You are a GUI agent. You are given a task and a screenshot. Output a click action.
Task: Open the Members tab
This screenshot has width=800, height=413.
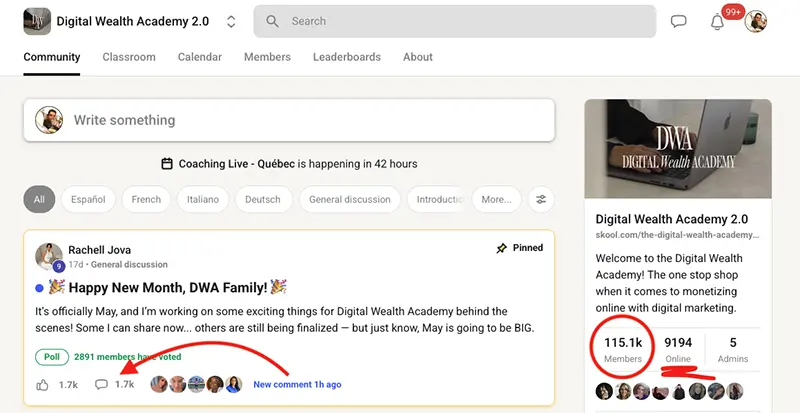point(267,57)
